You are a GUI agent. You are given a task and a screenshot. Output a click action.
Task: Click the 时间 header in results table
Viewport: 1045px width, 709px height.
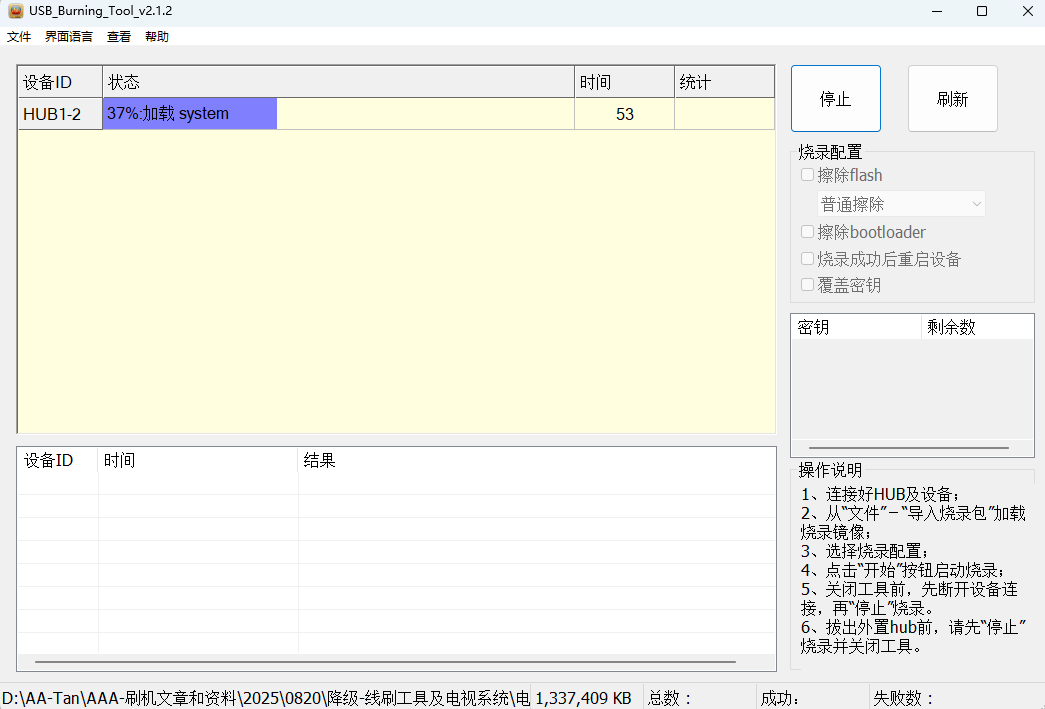click(x=198, y=460)
